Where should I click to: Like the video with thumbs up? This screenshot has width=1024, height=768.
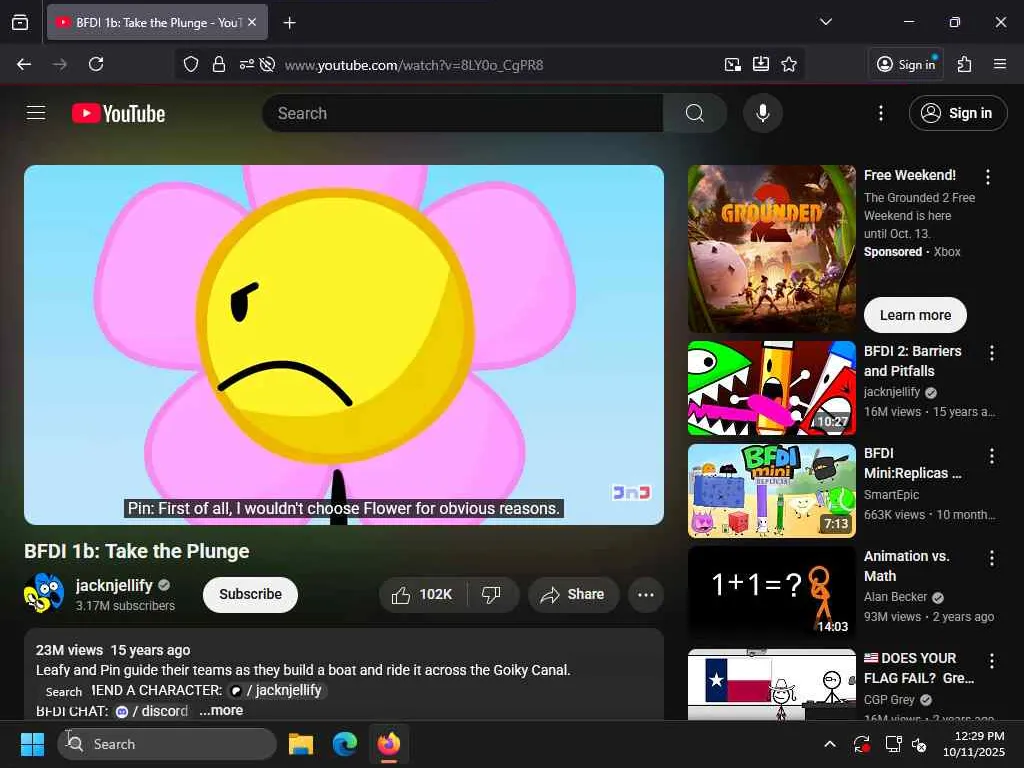click(x=422, y=594)
